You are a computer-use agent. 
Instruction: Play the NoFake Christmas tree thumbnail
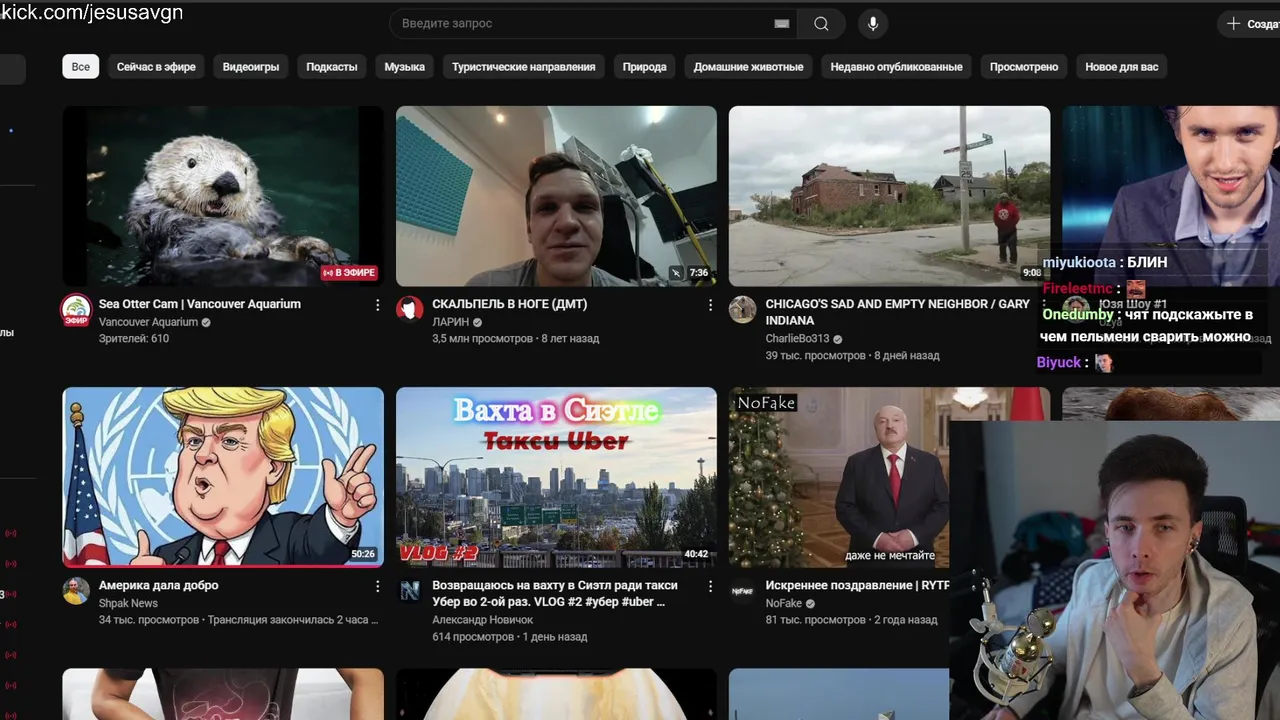click(x=839, y=477)
